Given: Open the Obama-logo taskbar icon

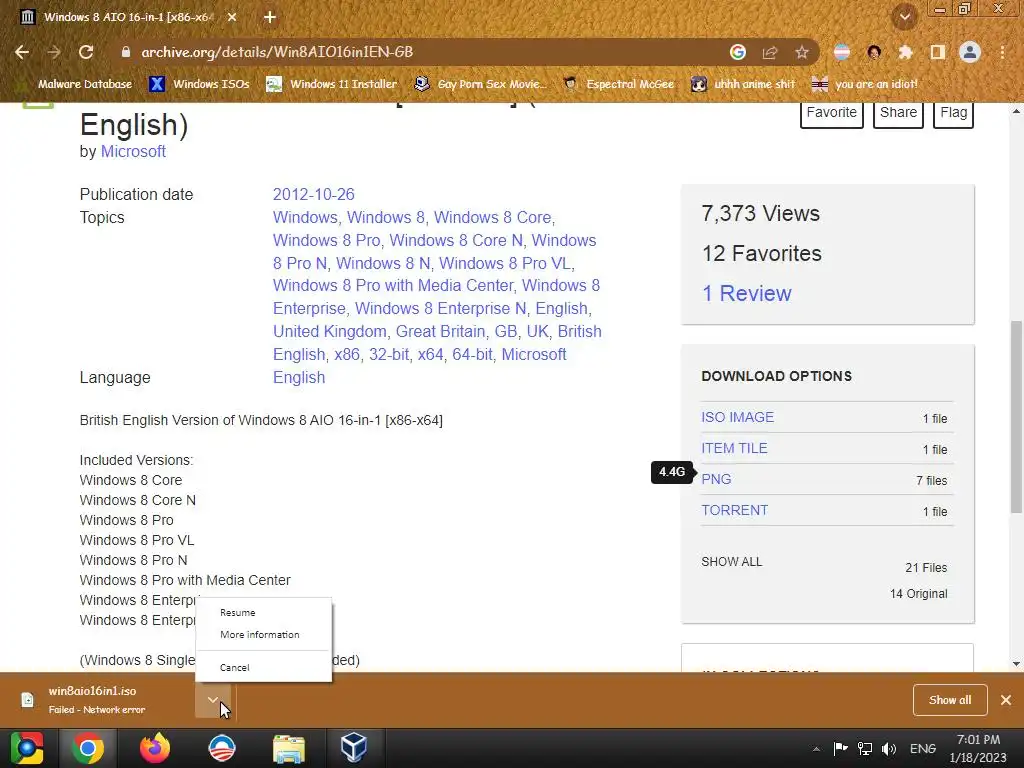Looking at the screenshot, I should (x=222, y=748).
